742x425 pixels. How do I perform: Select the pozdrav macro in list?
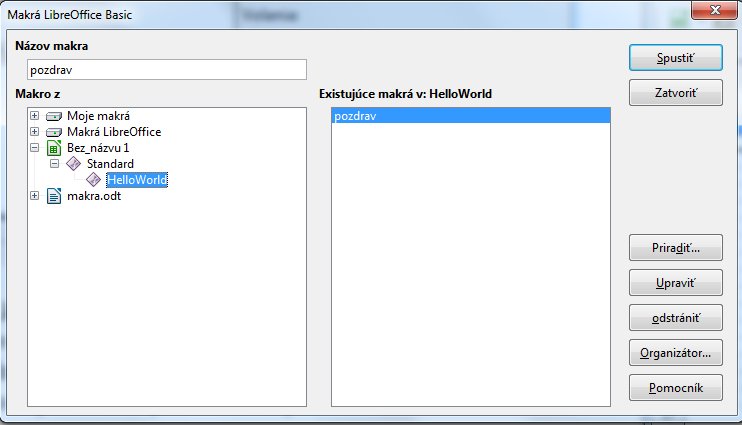point(471,116)
